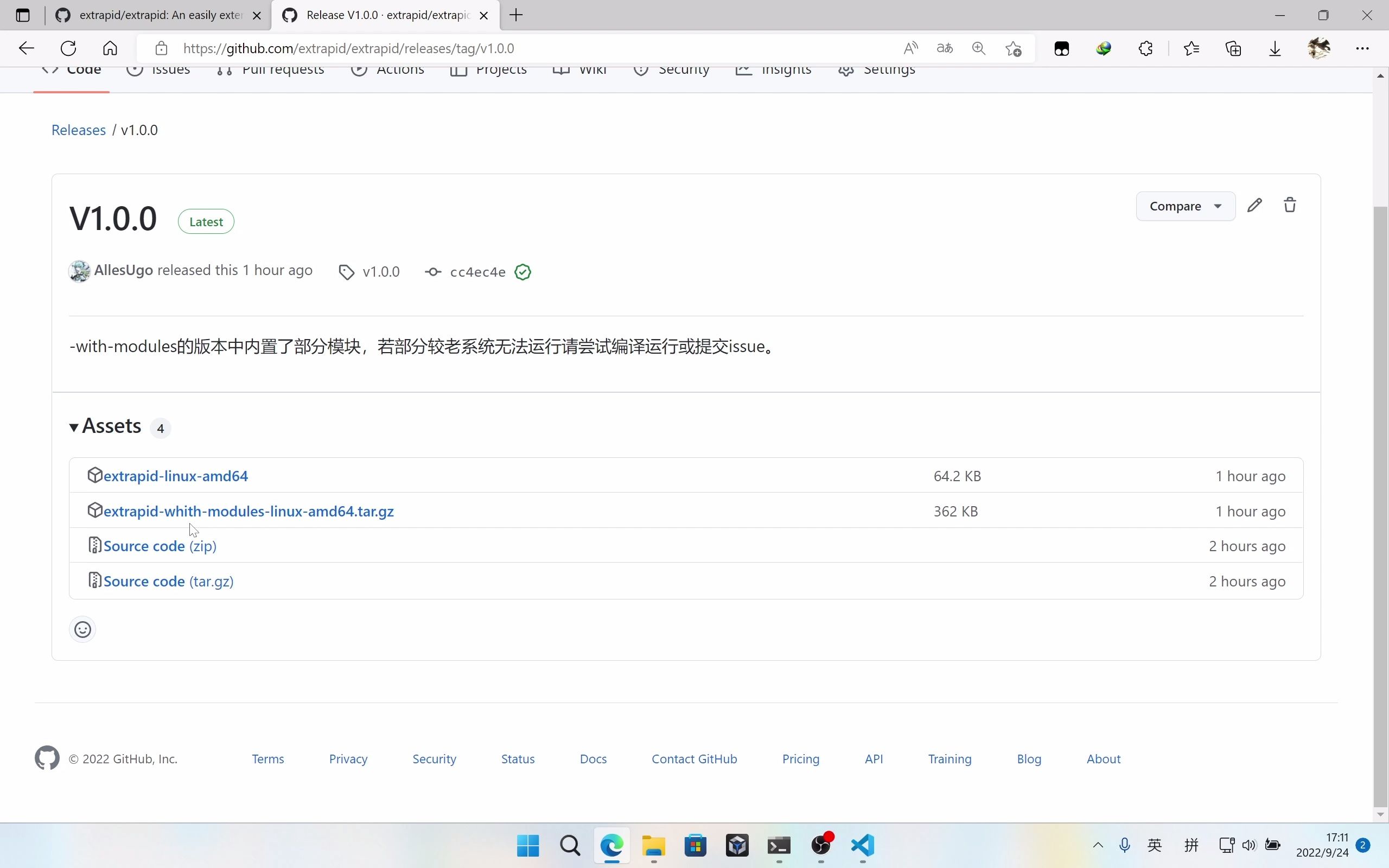The height and width of the screenshot is (868, 1389).
Task: Open a new browser tab
Action: [516, 15]
